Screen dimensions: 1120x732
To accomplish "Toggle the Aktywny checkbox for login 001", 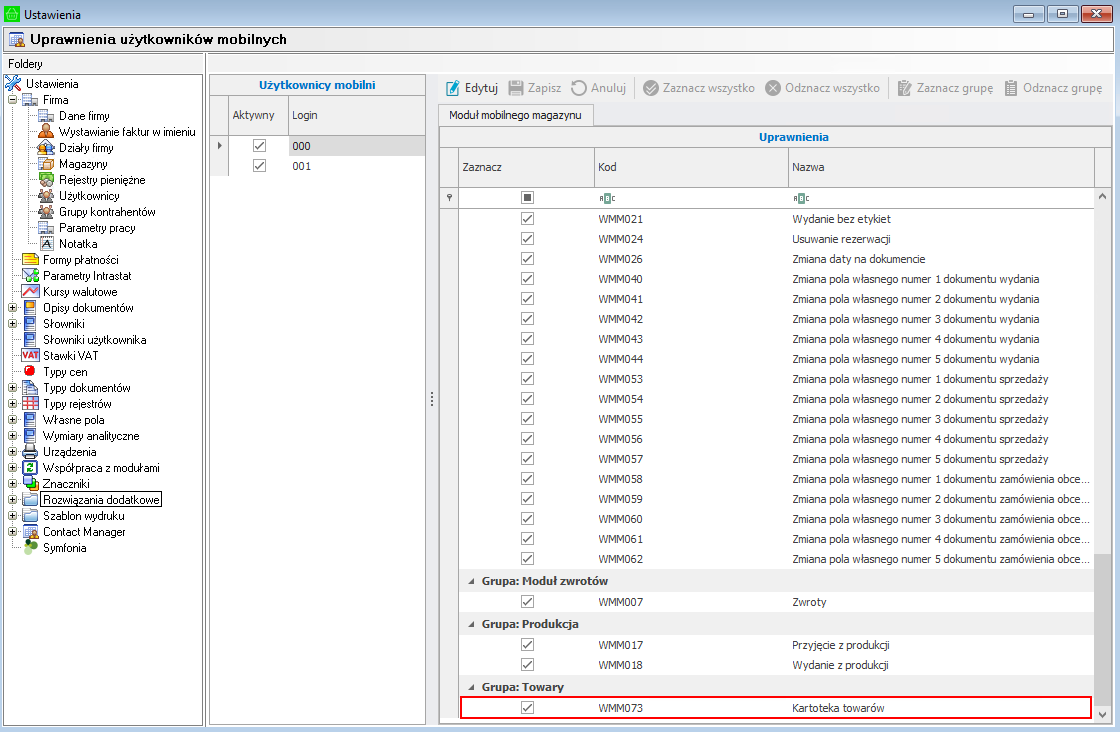I will [x=259, y=166].
